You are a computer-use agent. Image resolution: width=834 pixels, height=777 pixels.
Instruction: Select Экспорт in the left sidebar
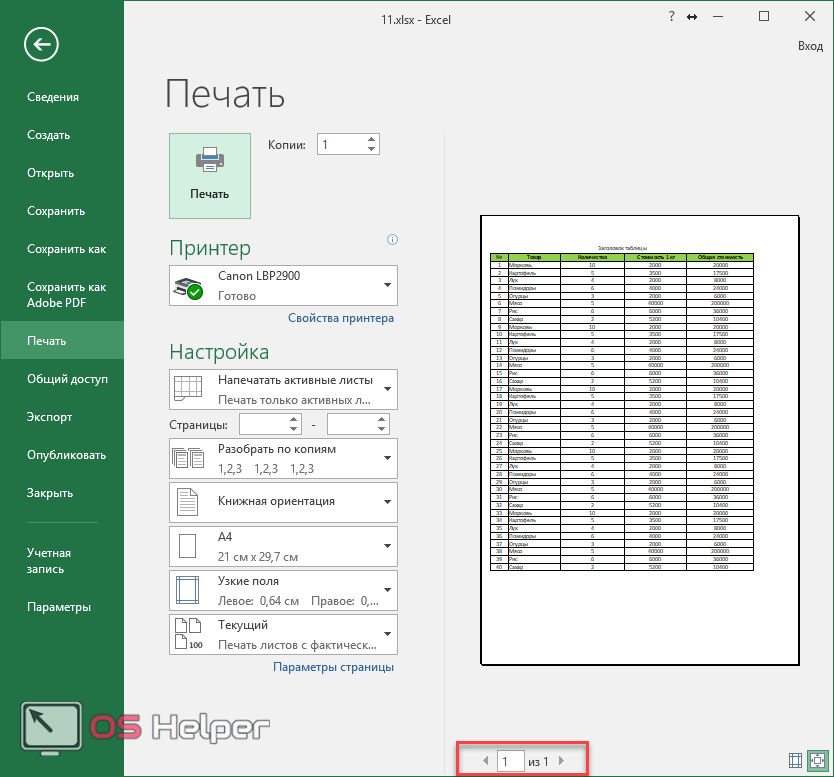click(50, 417)
